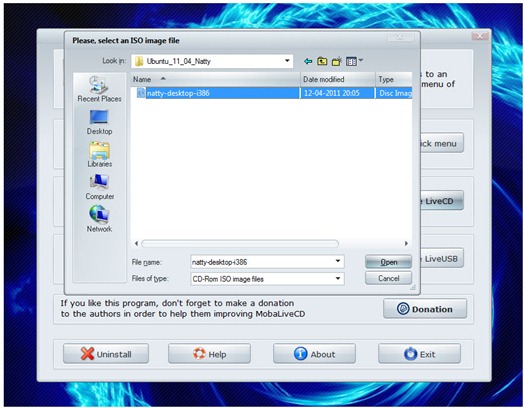Expand the Files of type dropdown
Screen dimensions: 524x408
coord(338,278)
